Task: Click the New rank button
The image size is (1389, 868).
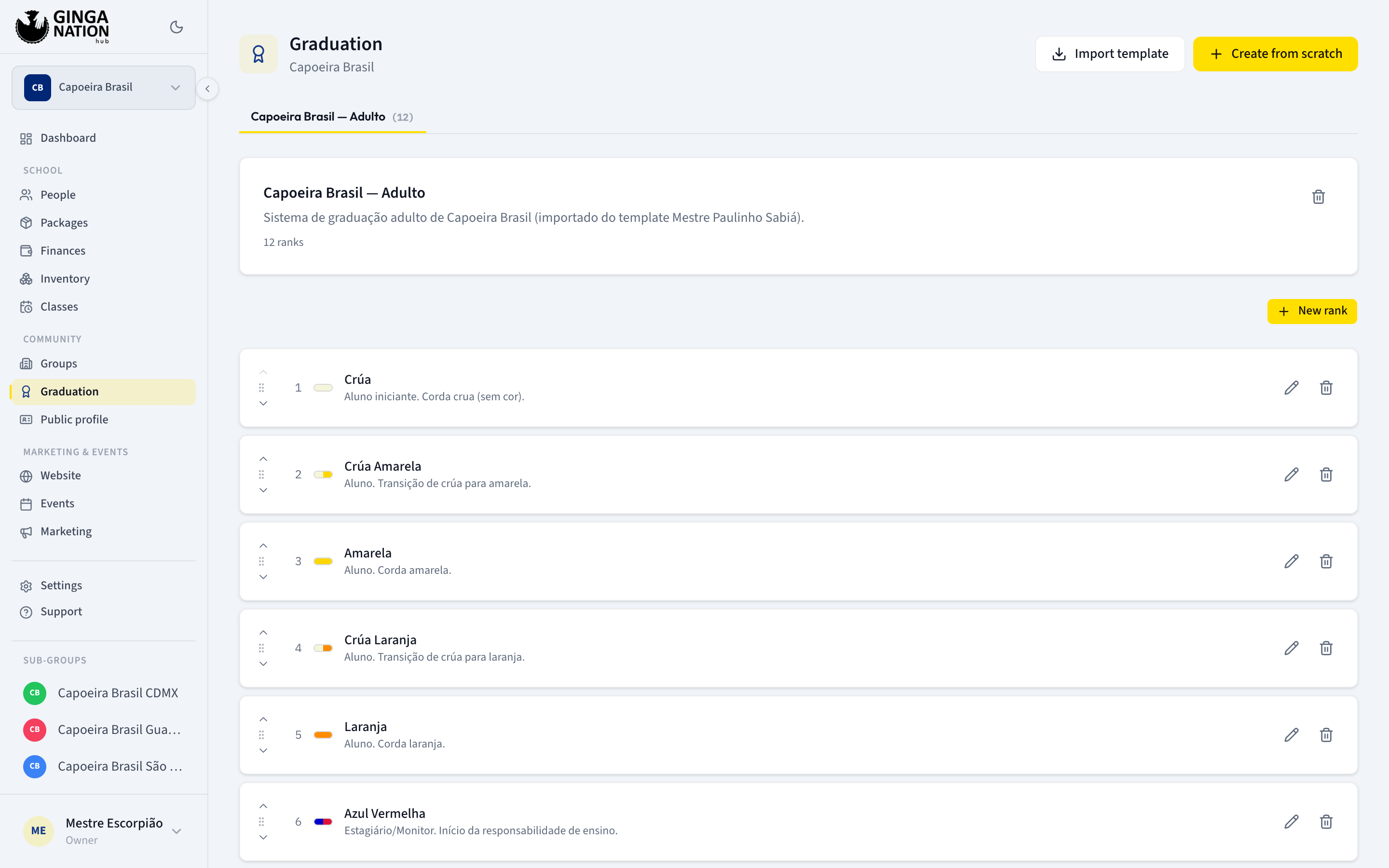Action: 1312,311
